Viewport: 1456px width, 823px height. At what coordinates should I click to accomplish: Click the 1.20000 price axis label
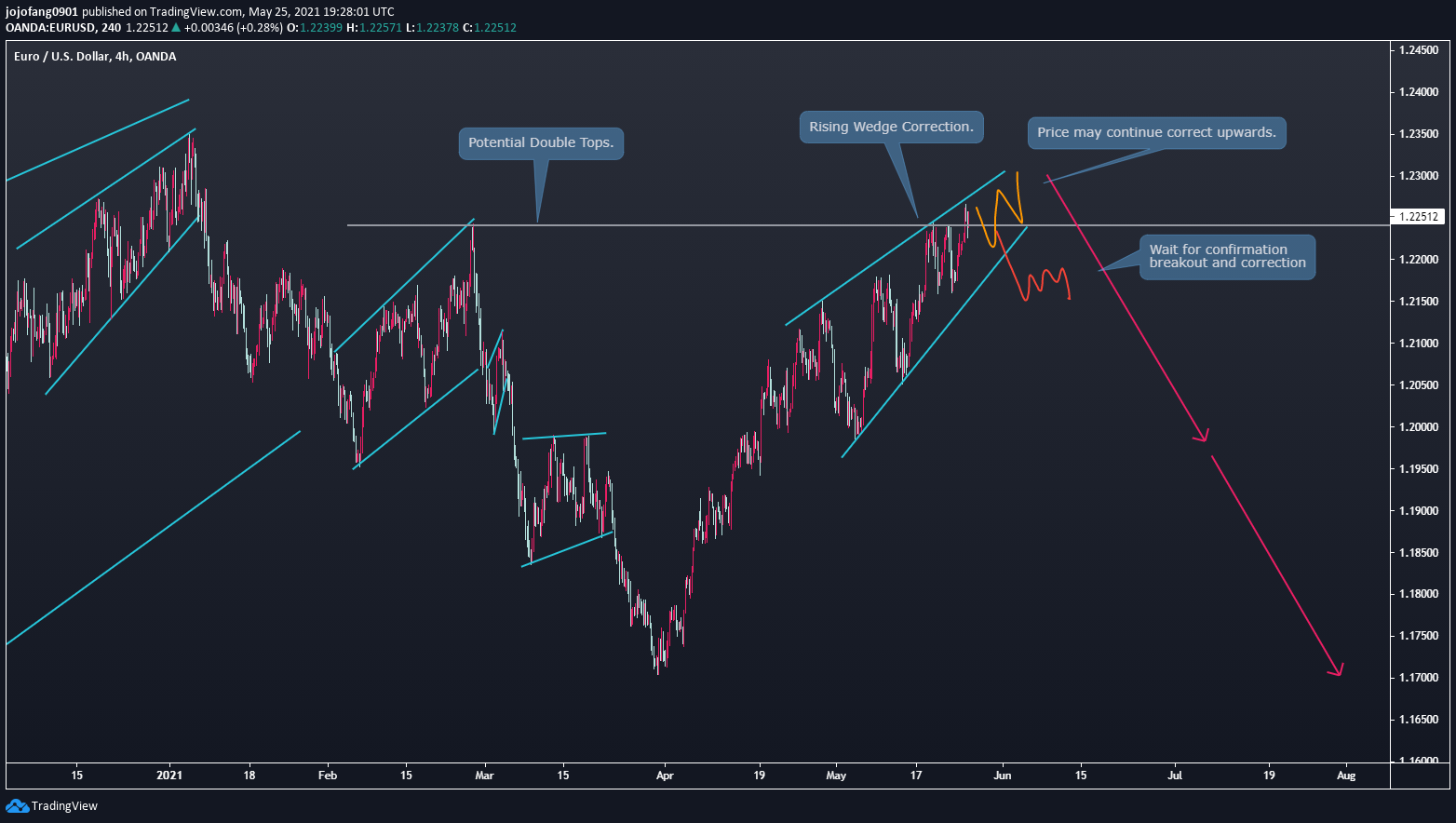pos(1419,427)
